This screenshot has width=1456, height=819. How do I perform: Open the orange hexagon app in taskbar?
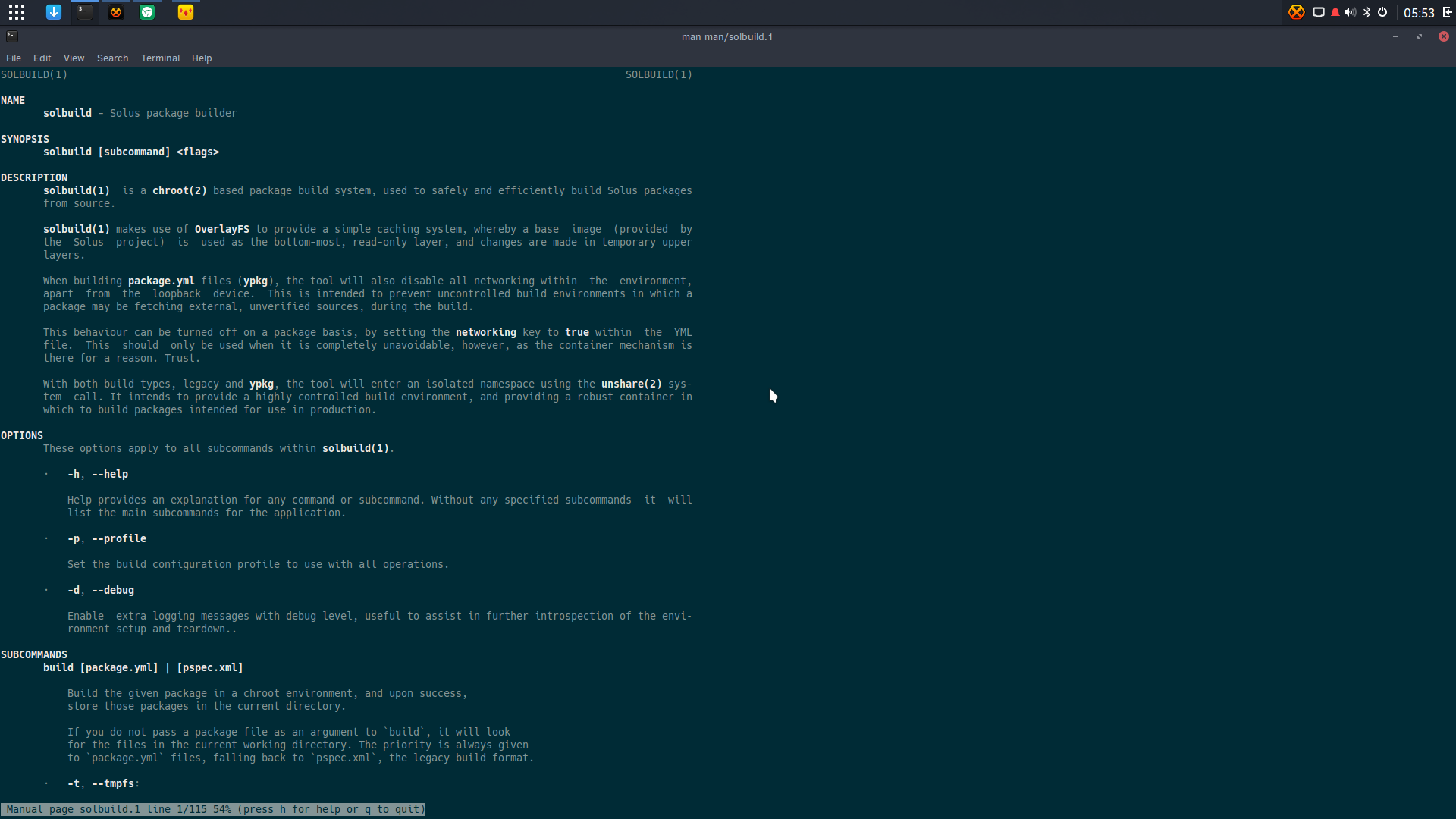click(x=116, y=12)
